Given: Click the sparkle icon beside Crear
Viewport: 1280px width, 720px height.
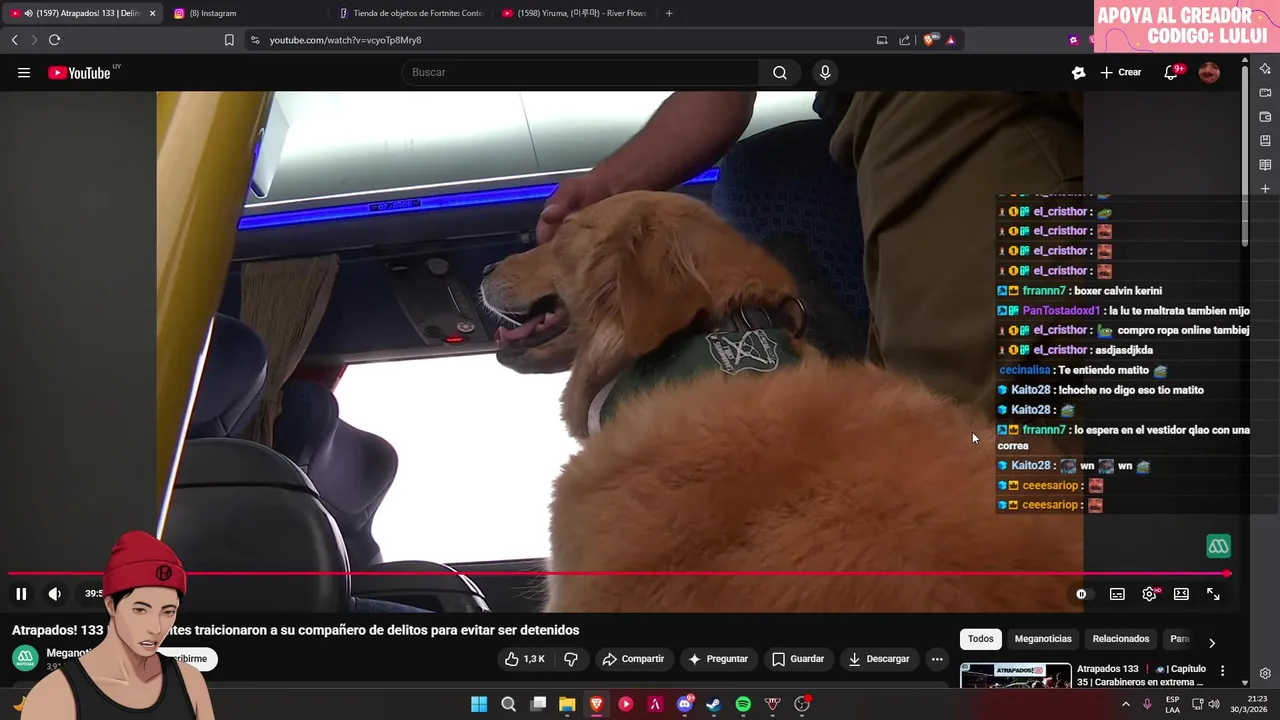Looking at the screenshot, I should [1078, 72].
